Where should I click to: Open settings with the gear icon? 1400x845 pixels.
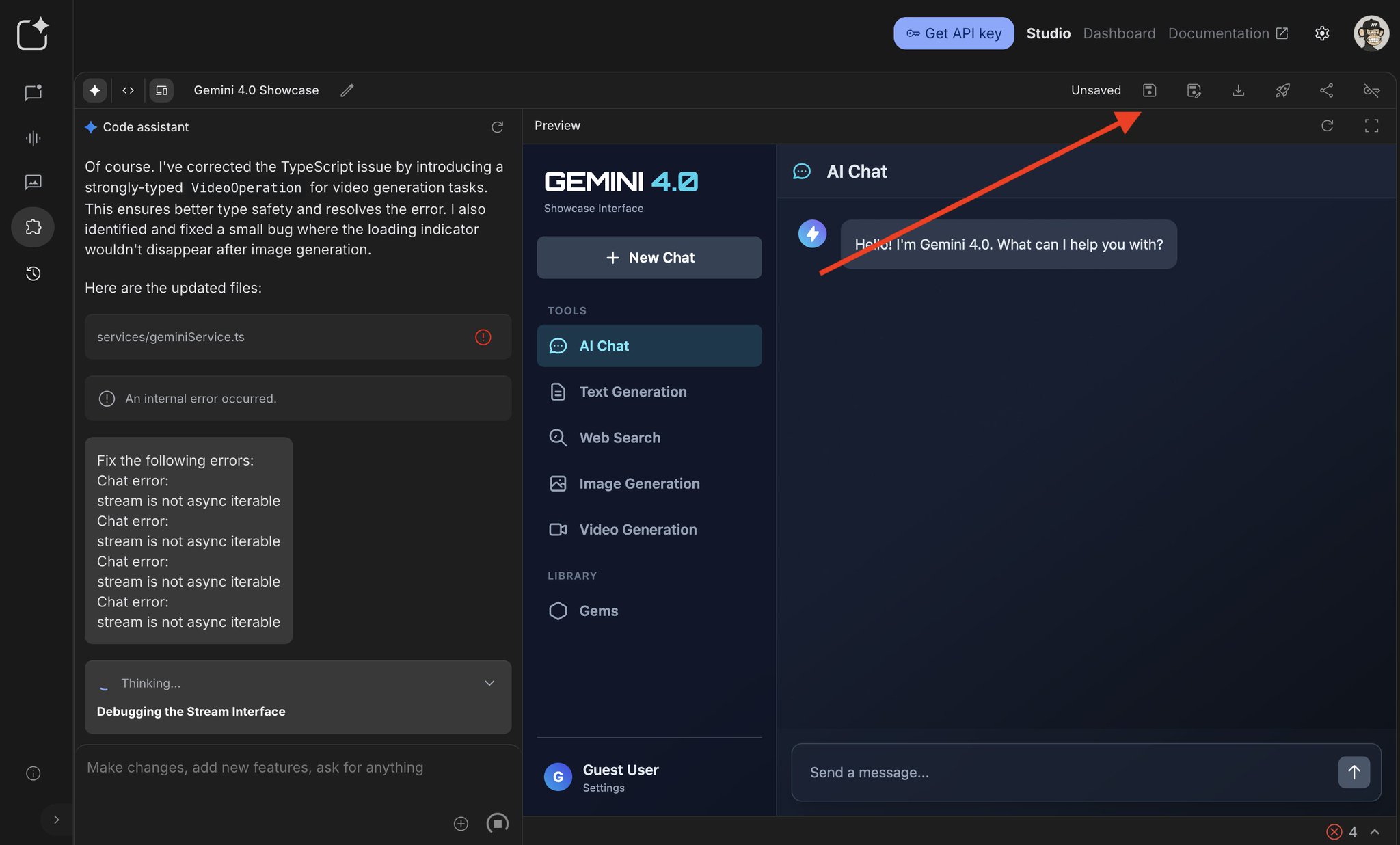point(1322,33)
